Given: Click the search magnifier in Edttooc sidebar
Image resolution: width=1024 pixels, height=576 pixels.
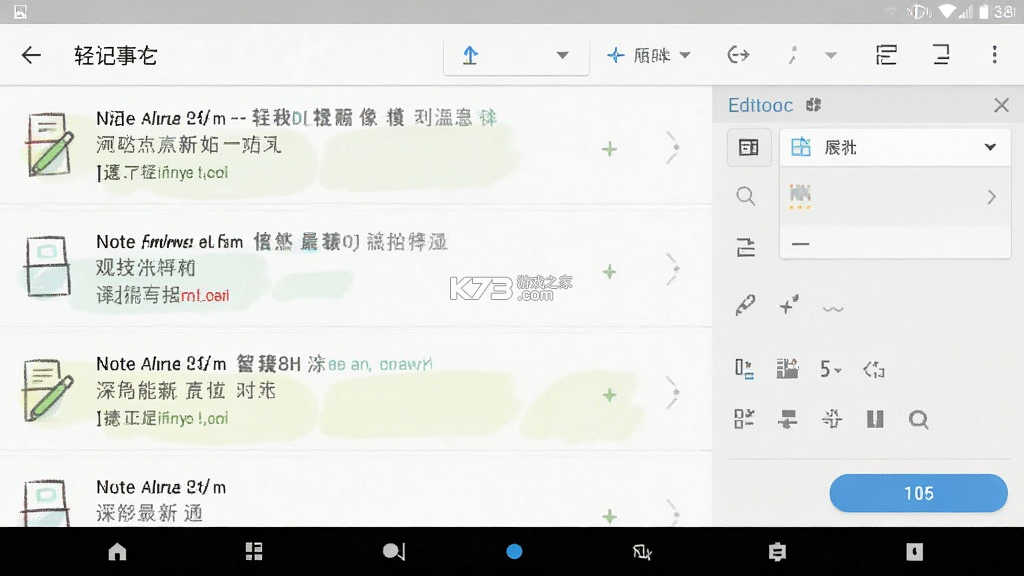Looking at the screenshot, I should coord(745,196).
